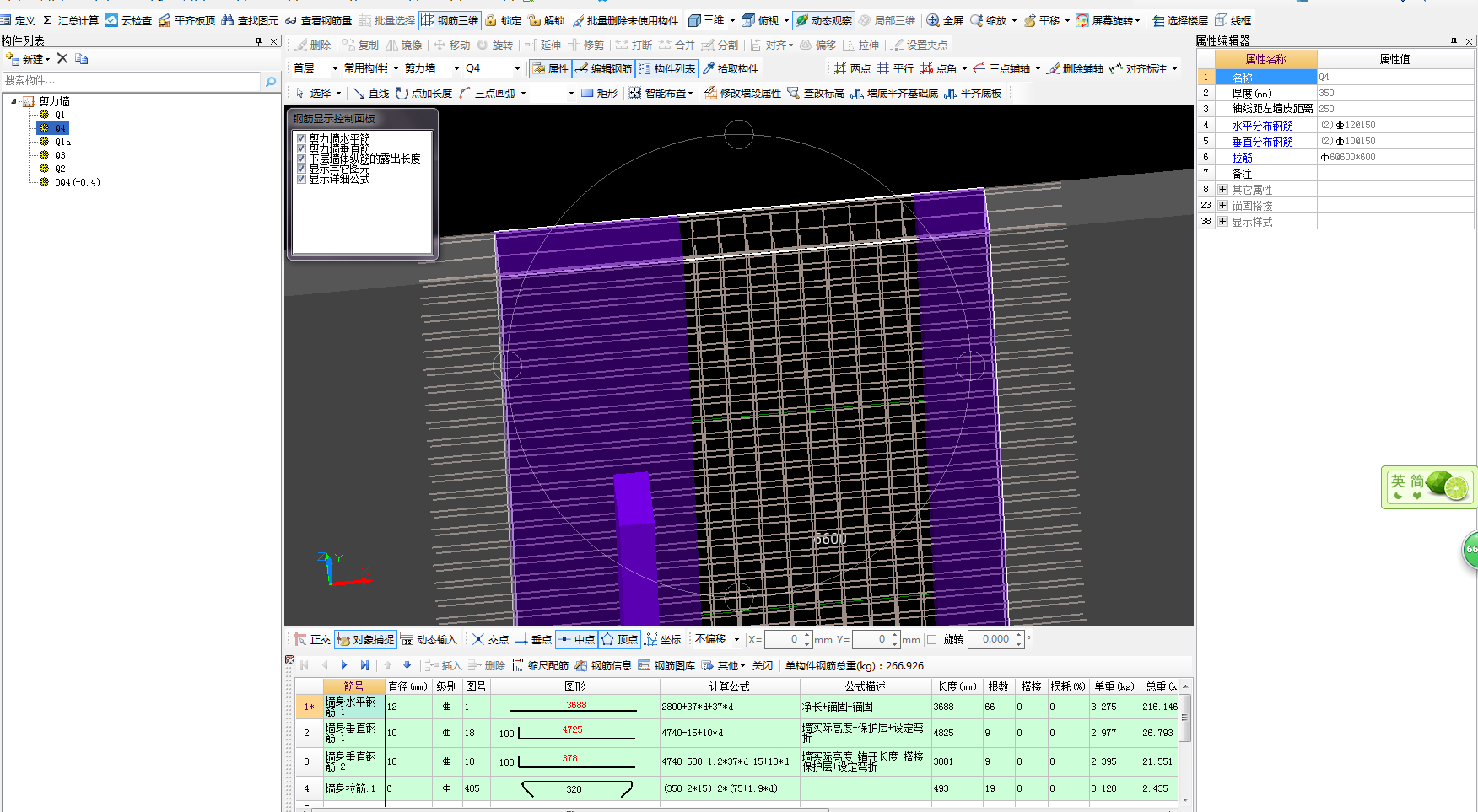Select the 直线 line drawing tool
The height and width of the screenshot is (812, 1478).
coord(371,93)
